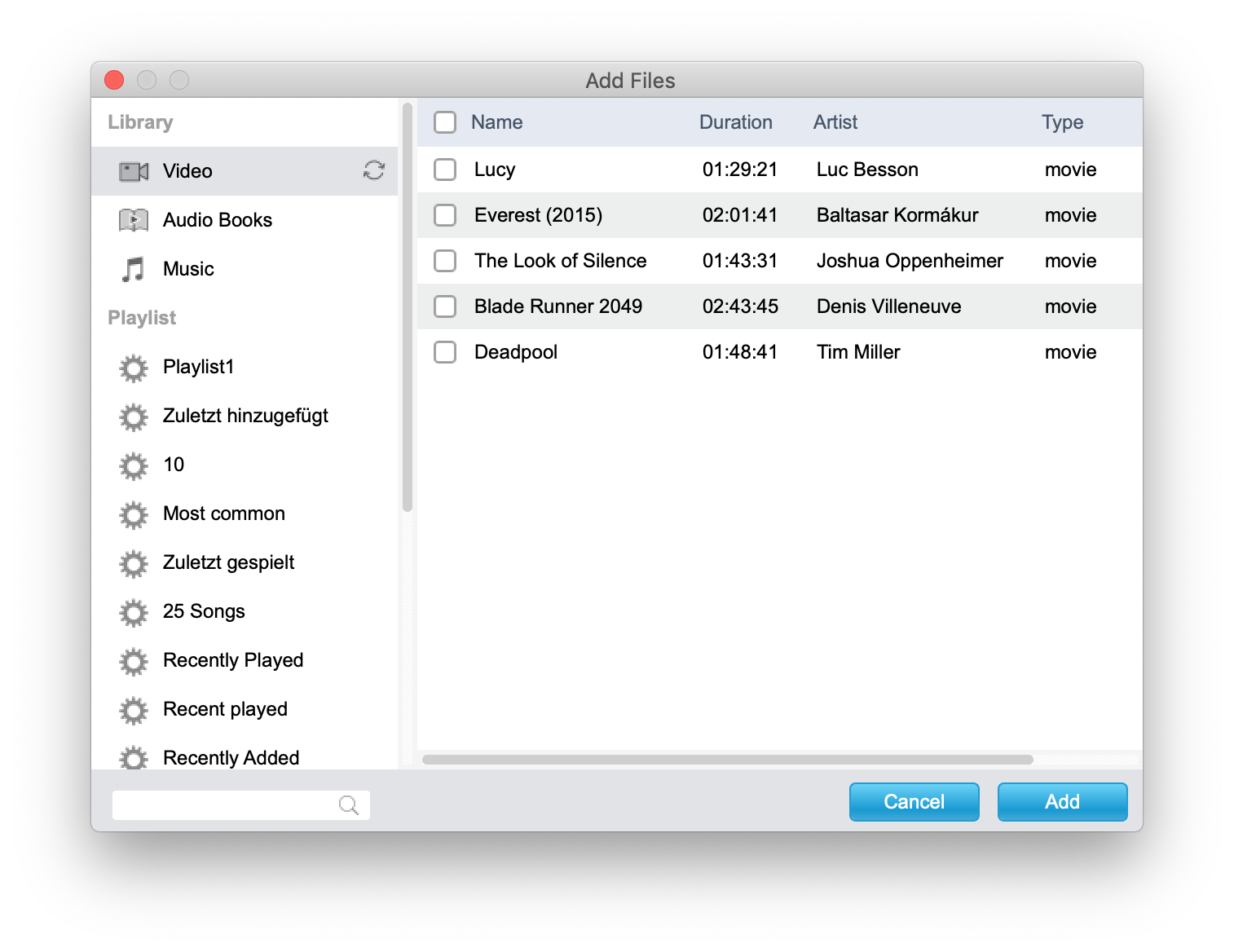
Task: Click the duration 02:01:41
Action: coord(740,215)
